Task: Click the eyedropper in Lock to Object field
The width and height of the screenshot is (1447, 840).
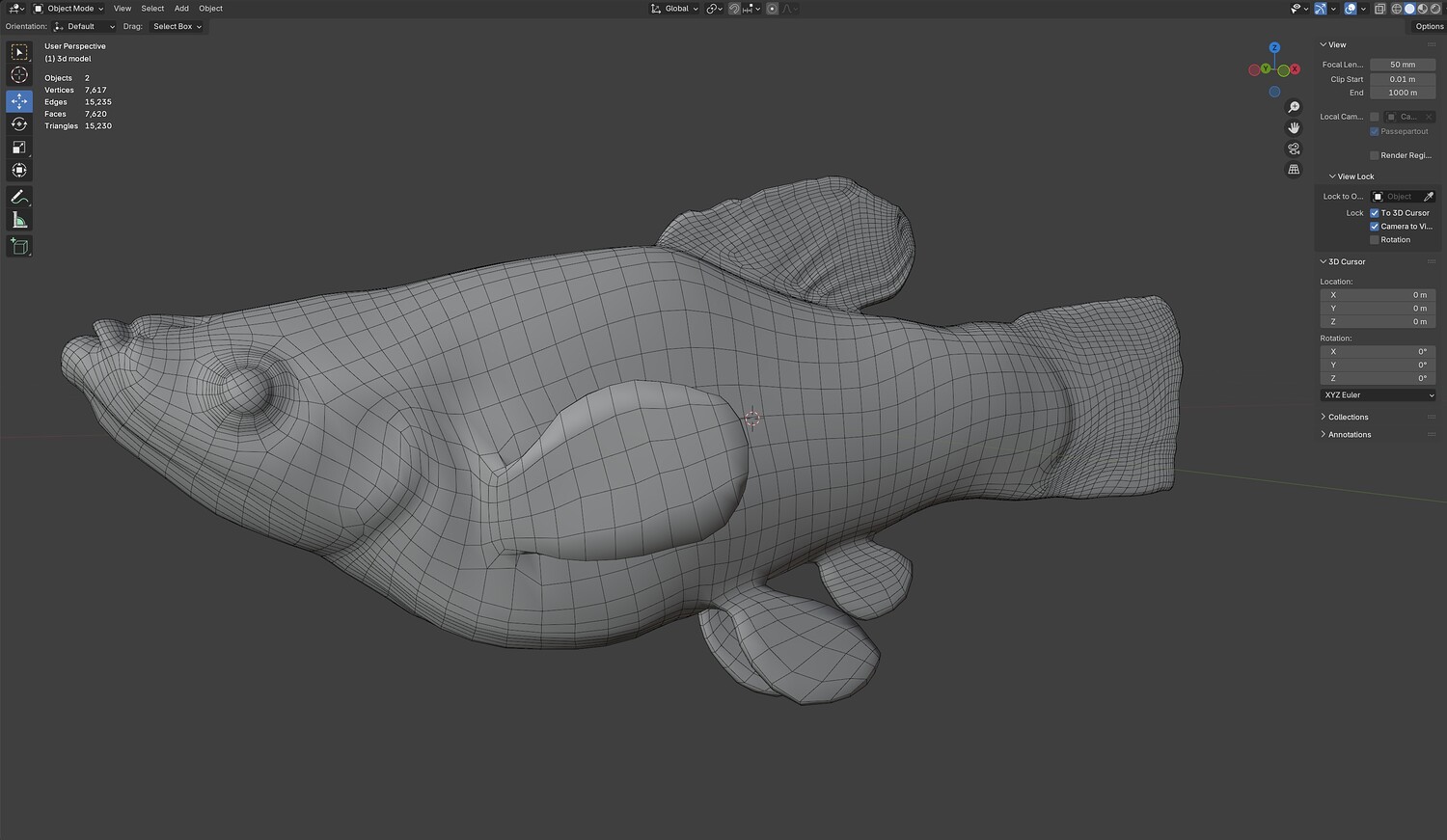Action: click(1429, 197)
